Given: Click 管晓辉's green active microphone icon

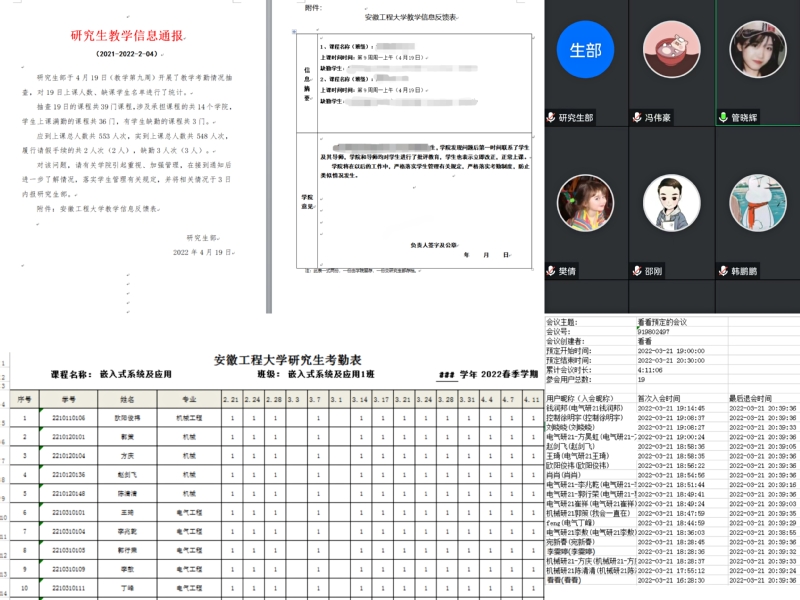Looking at the screenshot, I should [723, 117].
